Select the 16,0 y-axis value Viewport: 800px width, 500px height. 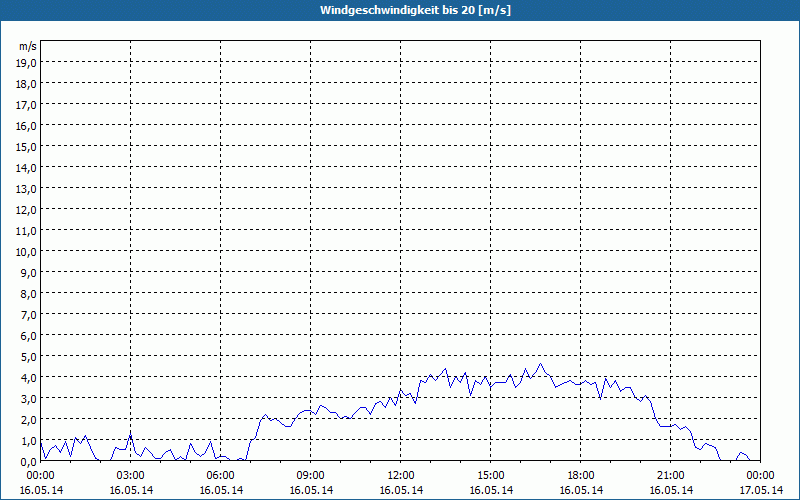coord(26,126)
